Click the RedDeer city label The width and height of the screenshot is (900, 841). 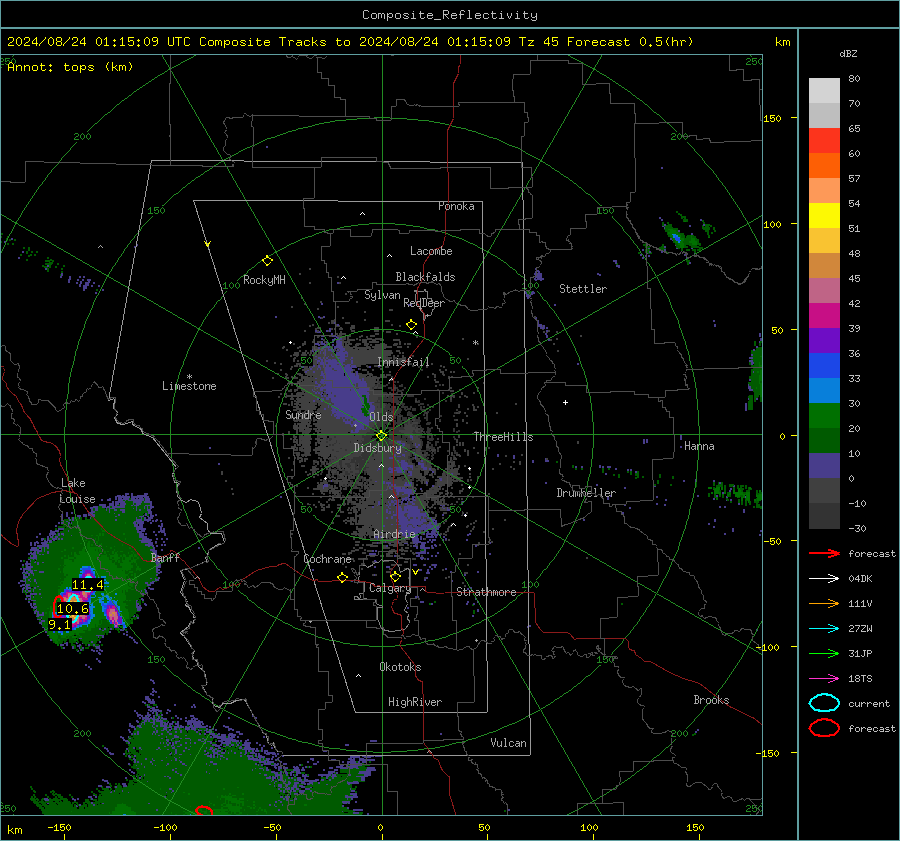pyautogui.click(x=424, y=303)
